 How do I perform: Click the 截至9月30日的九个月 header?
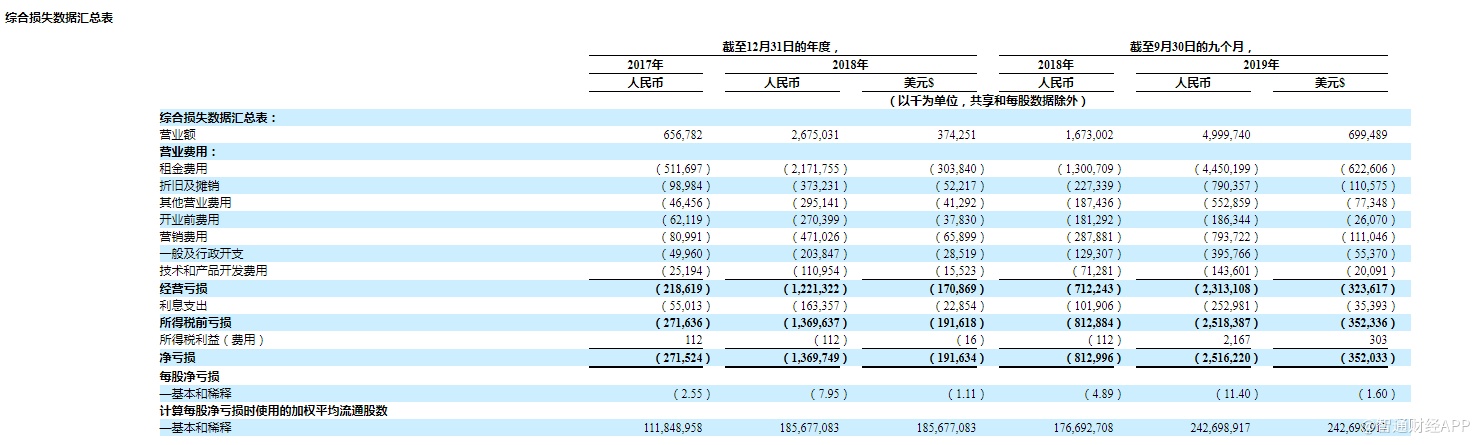click(x=1191, y=46)
